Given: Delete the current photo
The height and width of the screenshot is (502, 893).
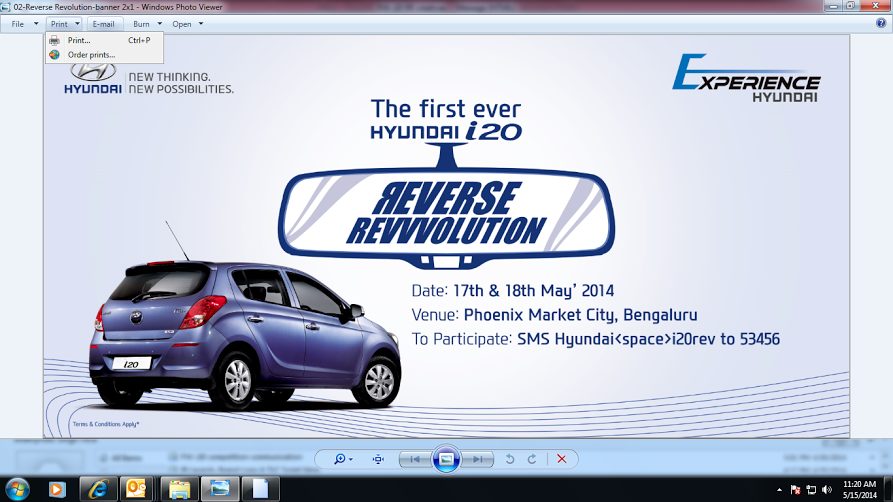Looking at the screenshot, I should [x=562, y=459].
